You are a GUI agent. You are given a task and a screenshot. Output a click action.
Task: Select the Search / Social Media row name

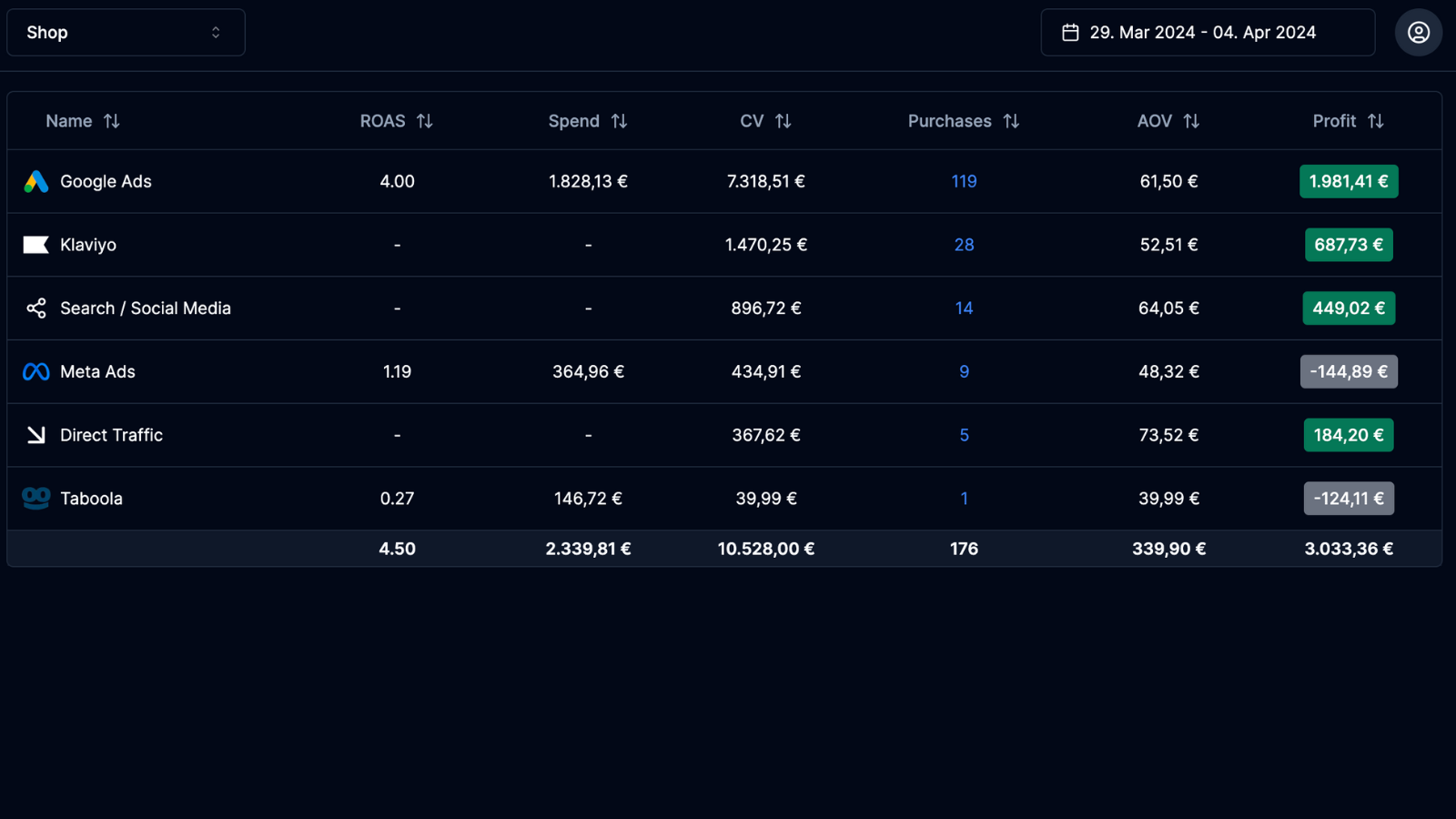point(146,308)
